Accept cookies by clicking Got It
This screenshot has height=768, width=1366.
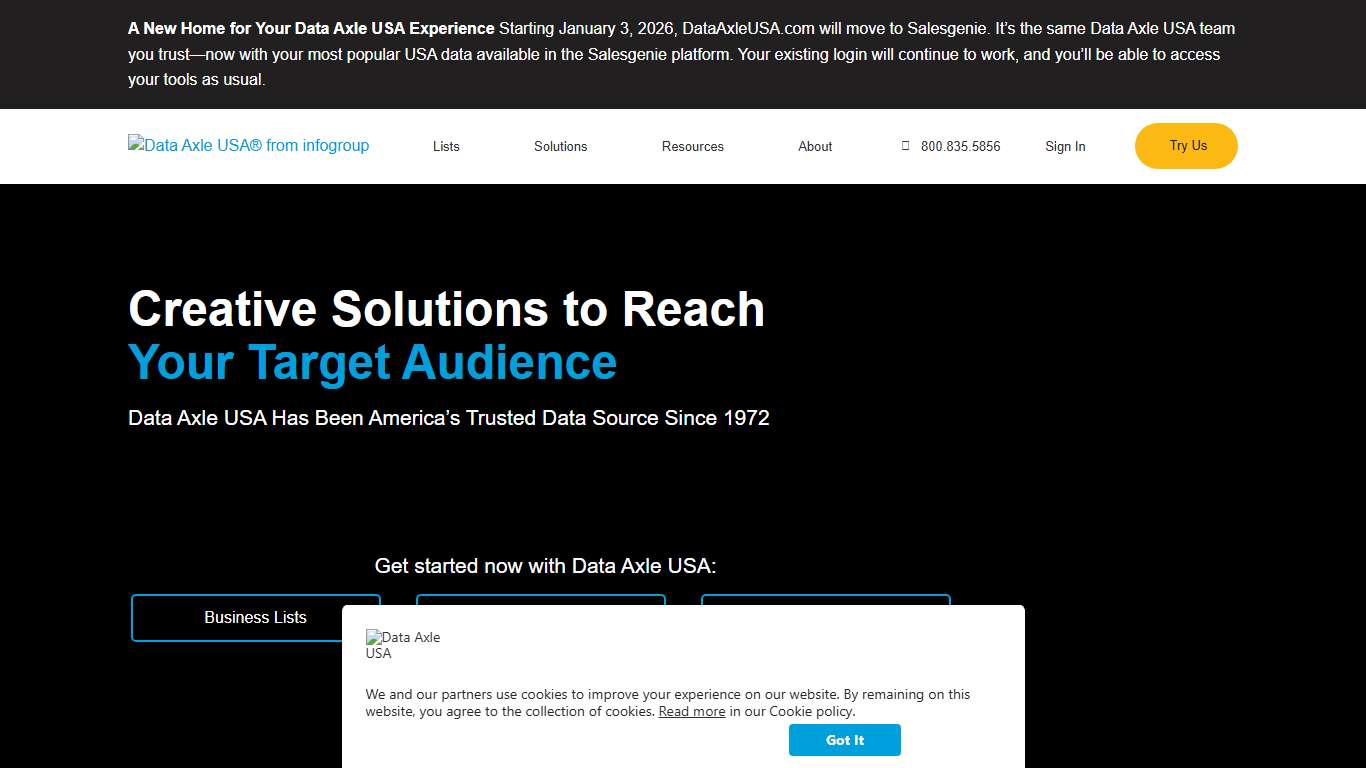coord(845,740)
